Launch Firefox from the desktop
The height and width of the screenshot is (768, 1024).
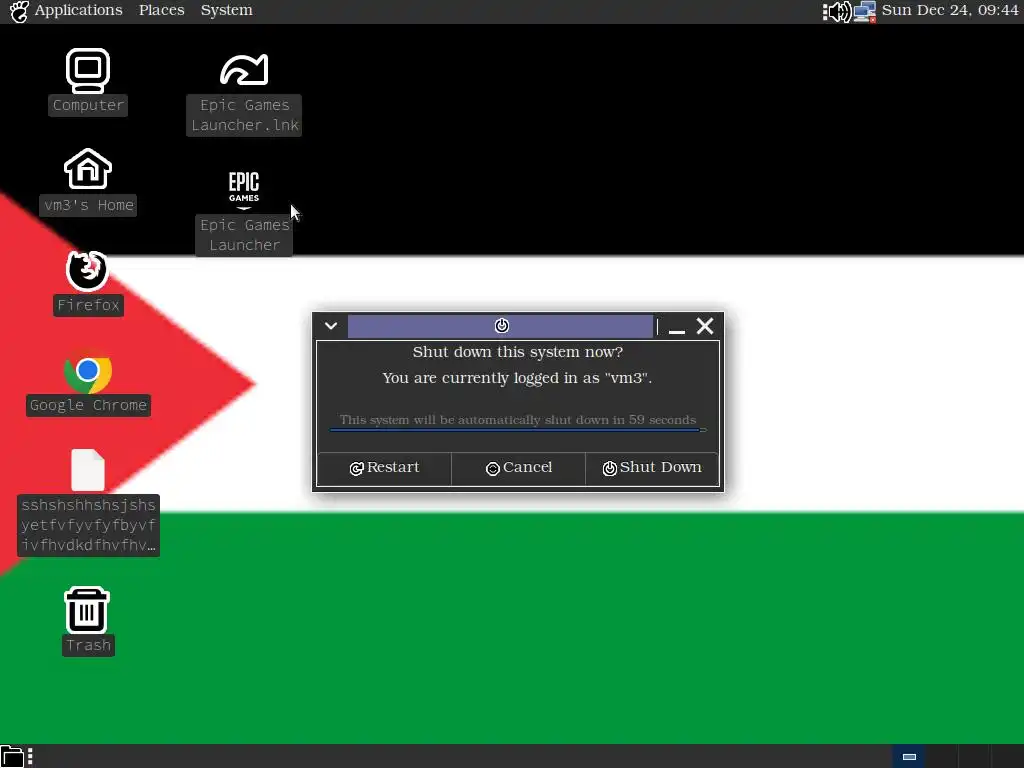coord(88,270)
